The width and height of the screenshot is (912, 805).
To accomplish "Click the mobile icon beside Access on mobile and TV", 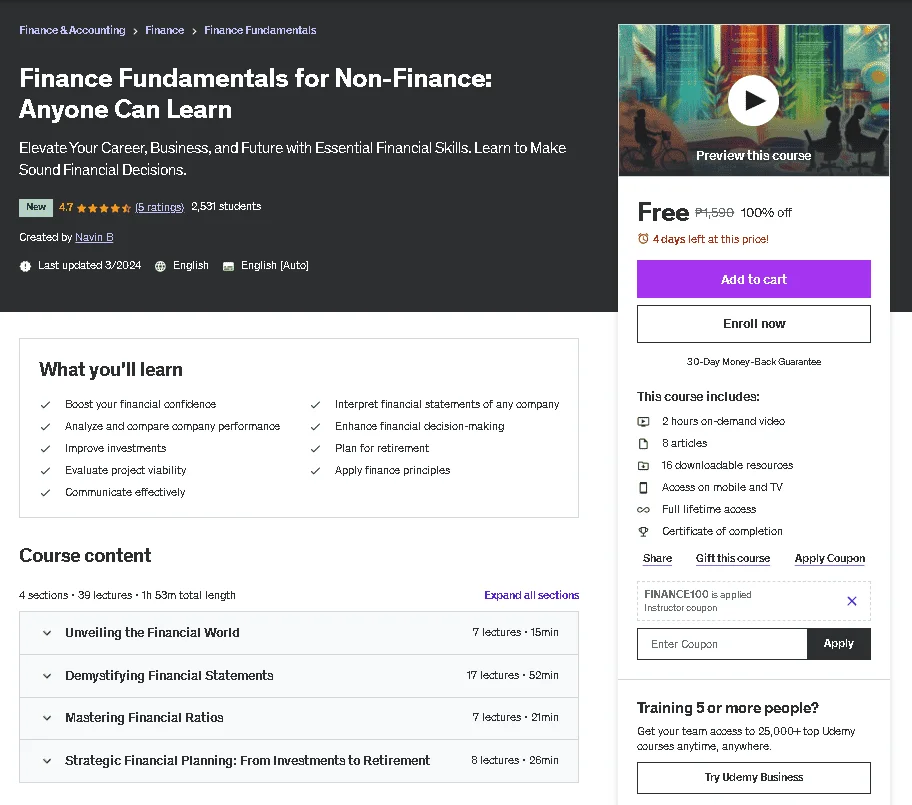I will coord(643,487).
